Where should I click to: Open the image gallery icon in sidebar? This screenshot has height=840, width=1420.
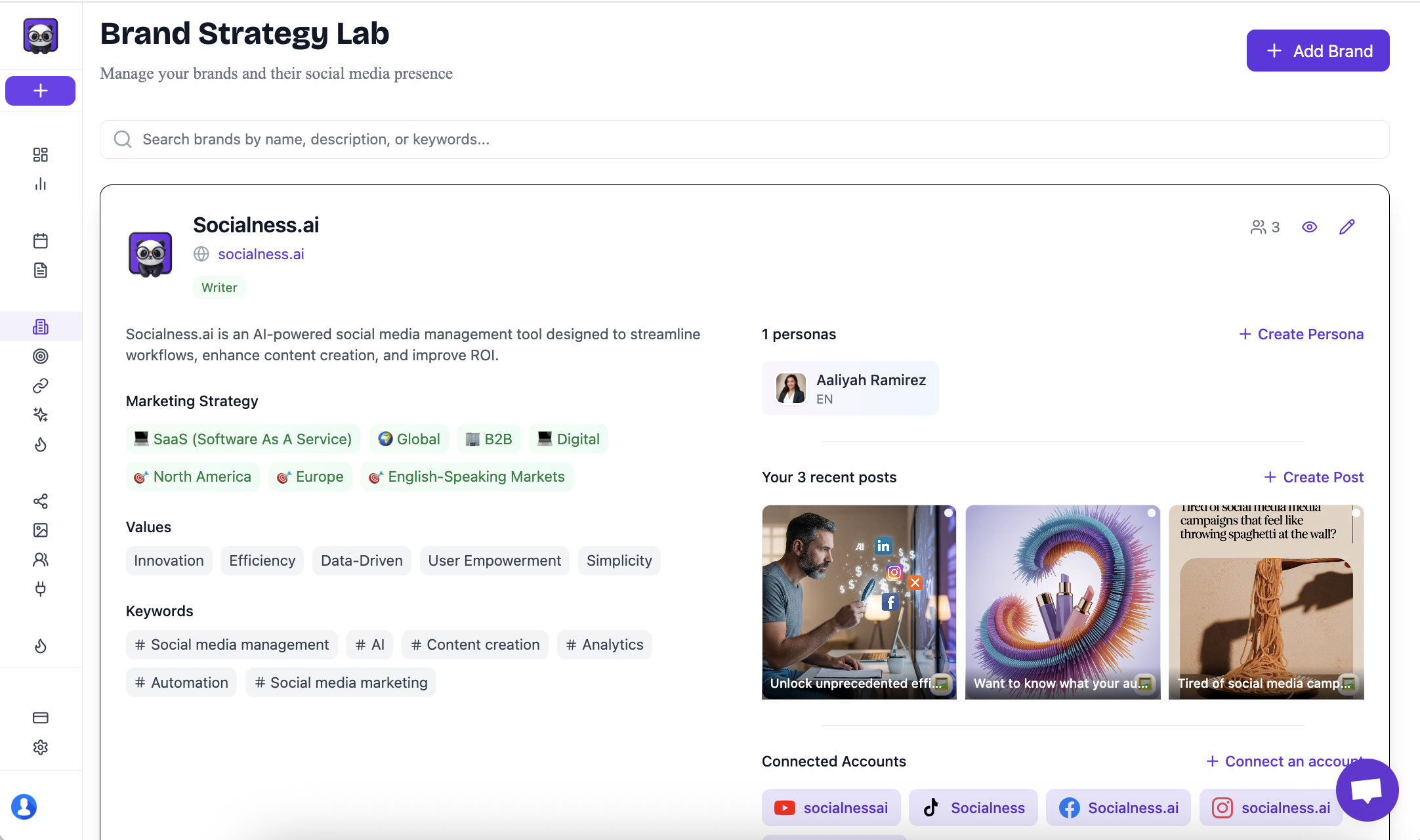pyautogui.click(x=40, y=530)
